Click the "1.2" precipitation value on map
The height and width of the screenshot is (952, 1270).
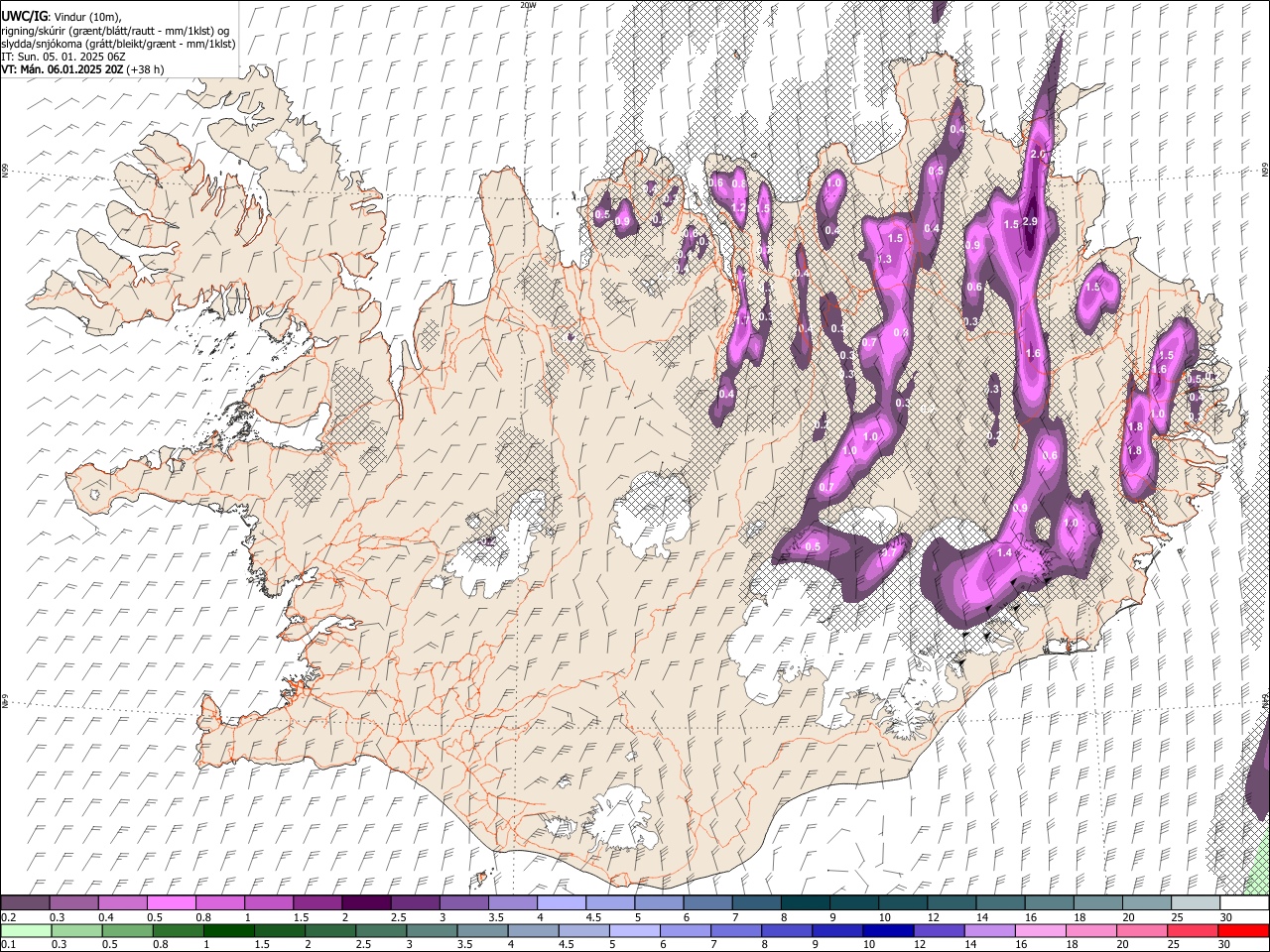click(x=738, y=207)
